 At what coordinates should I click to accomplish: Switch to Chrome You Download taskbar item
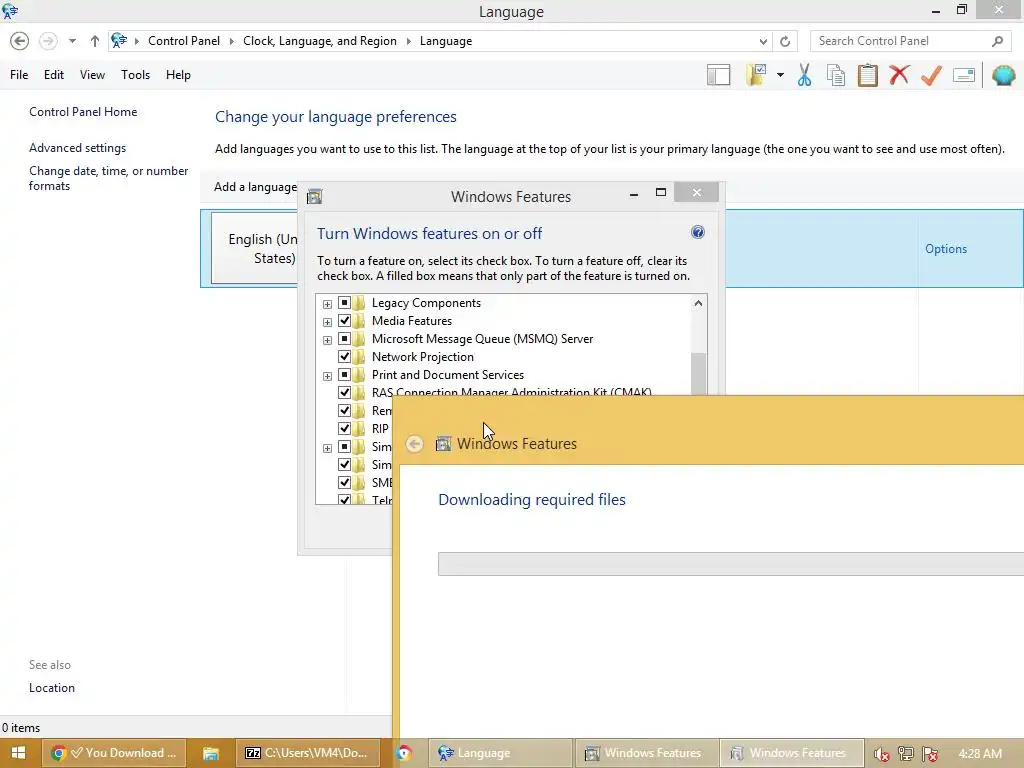(x=114, y=753)
